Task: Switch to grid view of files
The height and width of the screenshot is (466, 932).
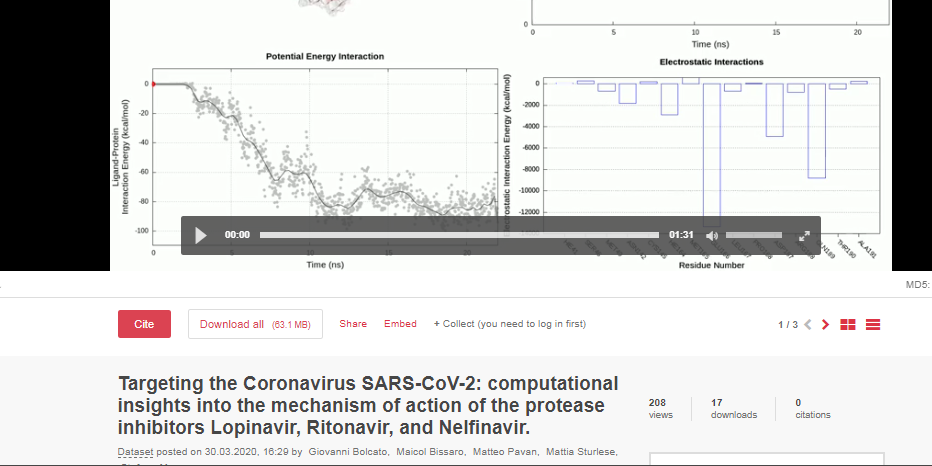Action: click(x=848, y=324)
